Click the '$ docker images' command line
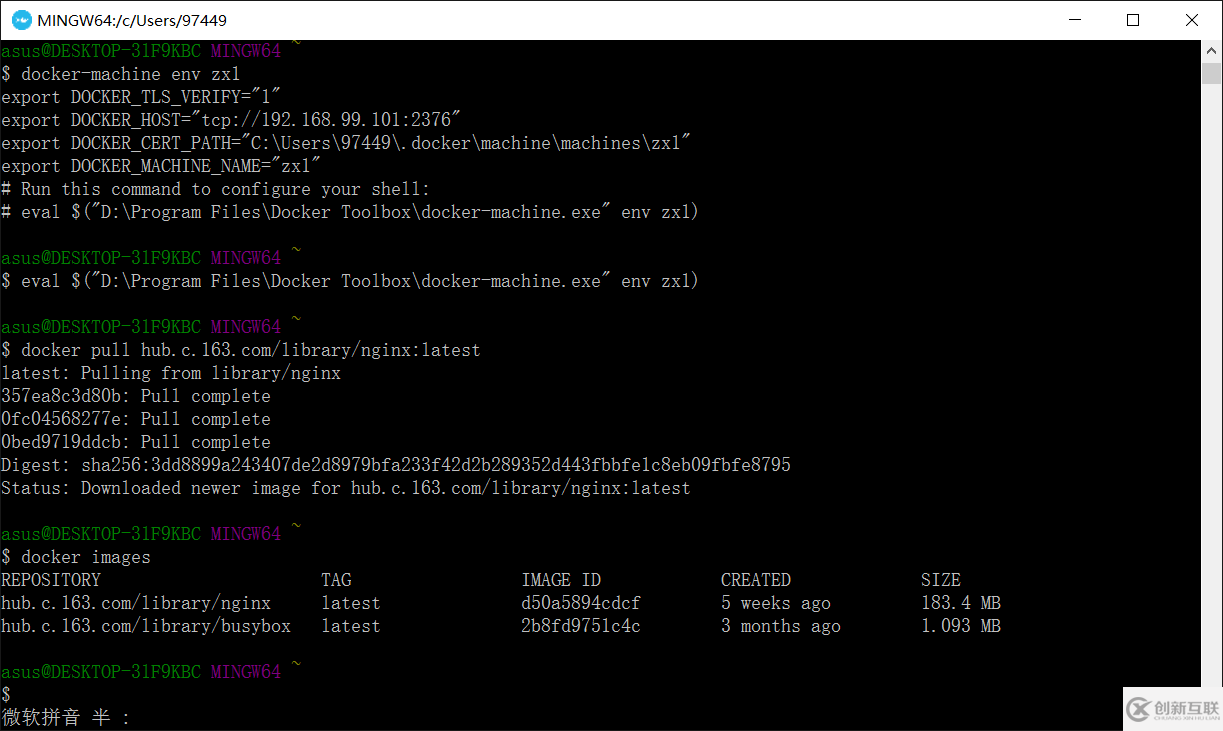This screenshot has height=731, width=1223. click(76, 557)
